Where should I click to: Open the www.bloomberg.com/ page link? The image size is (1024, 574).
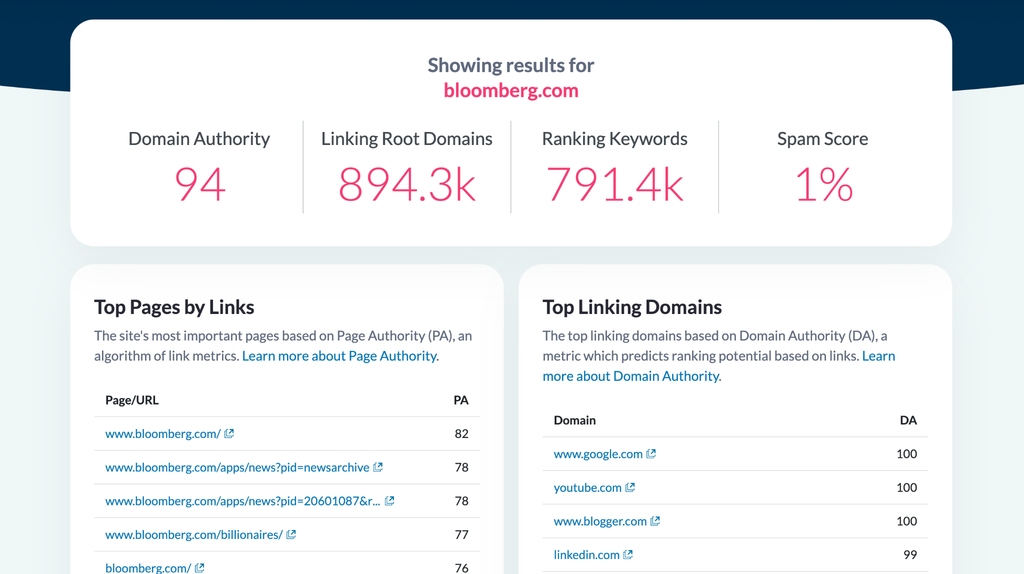point(163,434)
